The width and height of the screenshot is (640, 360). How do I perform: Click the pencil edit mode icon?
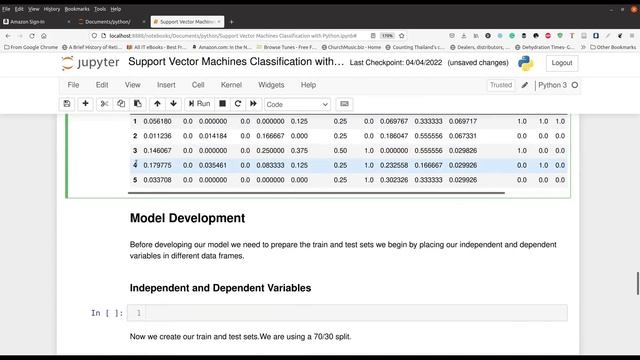[x=525, y=85]
